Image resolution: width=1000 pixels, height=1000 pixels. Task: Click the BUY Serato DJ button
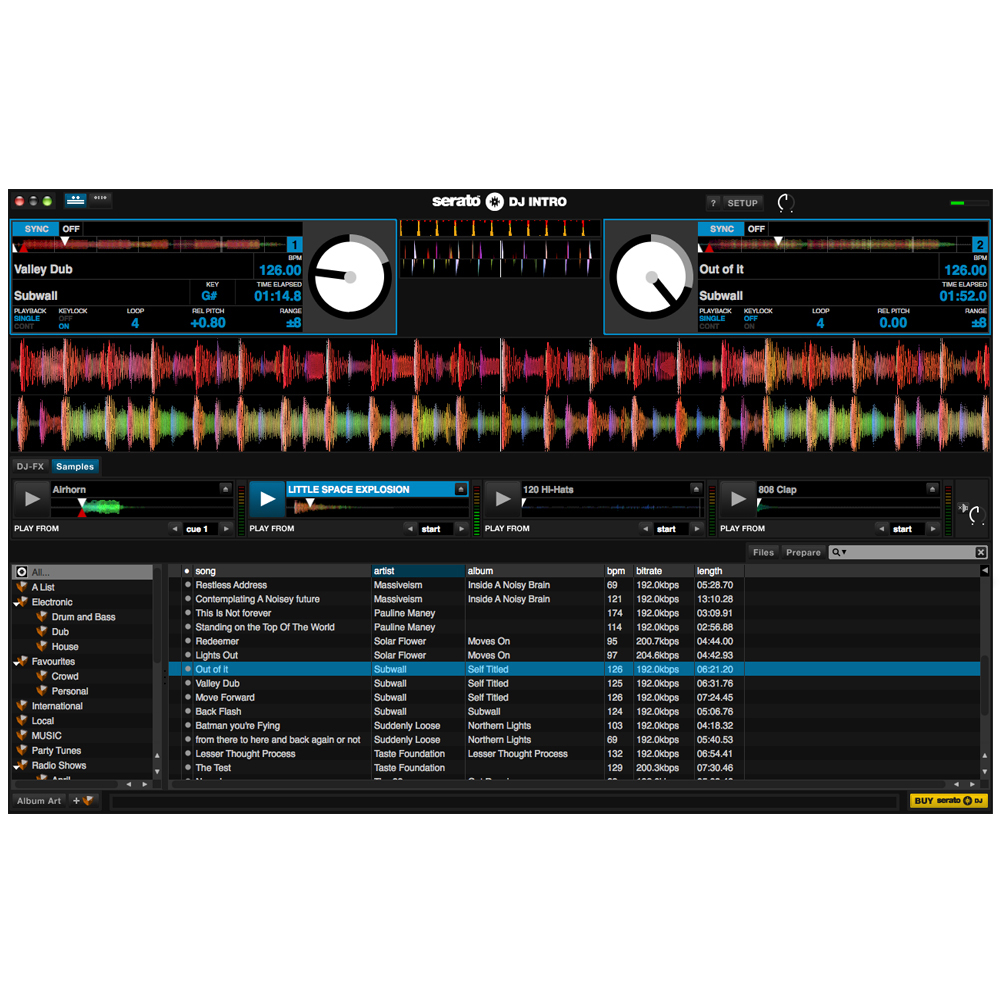click(x=948, y=800)
